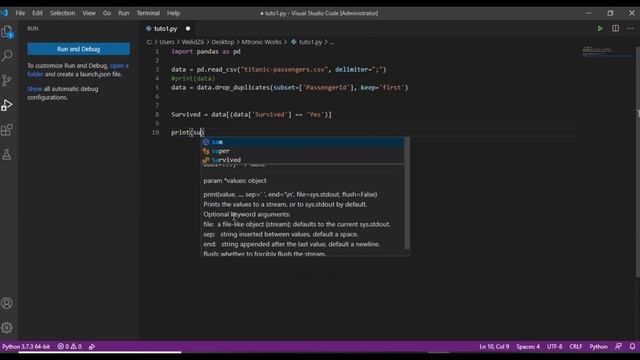Image resolution: width=640 pixels, height=360 pixels.
Task: Choose 'sum' from the autocomplete list
Action: tap(302, 142)
